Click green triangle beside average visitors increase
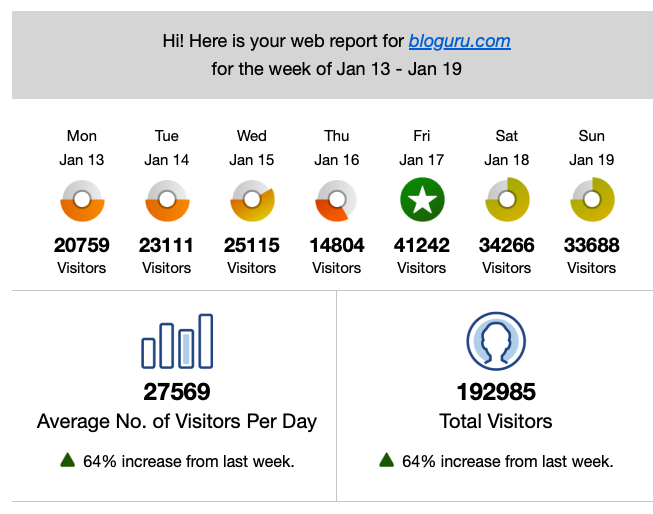The width and height of the screenshot is (653, 514). tap(67, 460)
